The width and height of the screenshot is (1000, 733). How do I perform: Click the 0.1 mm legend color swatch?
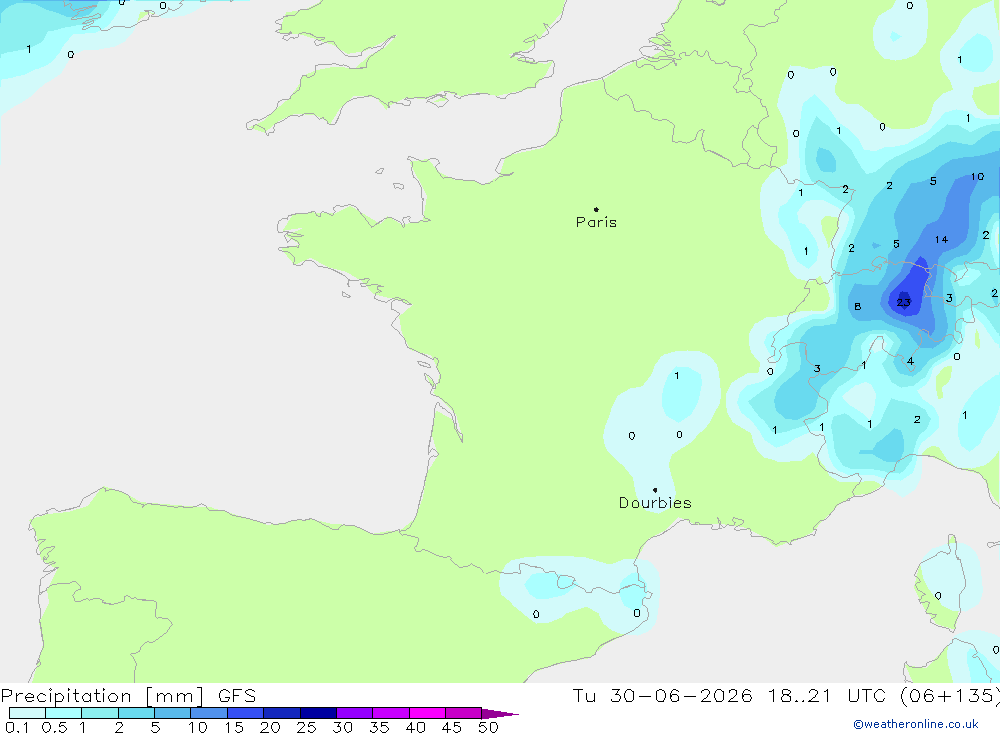point(27,713)
